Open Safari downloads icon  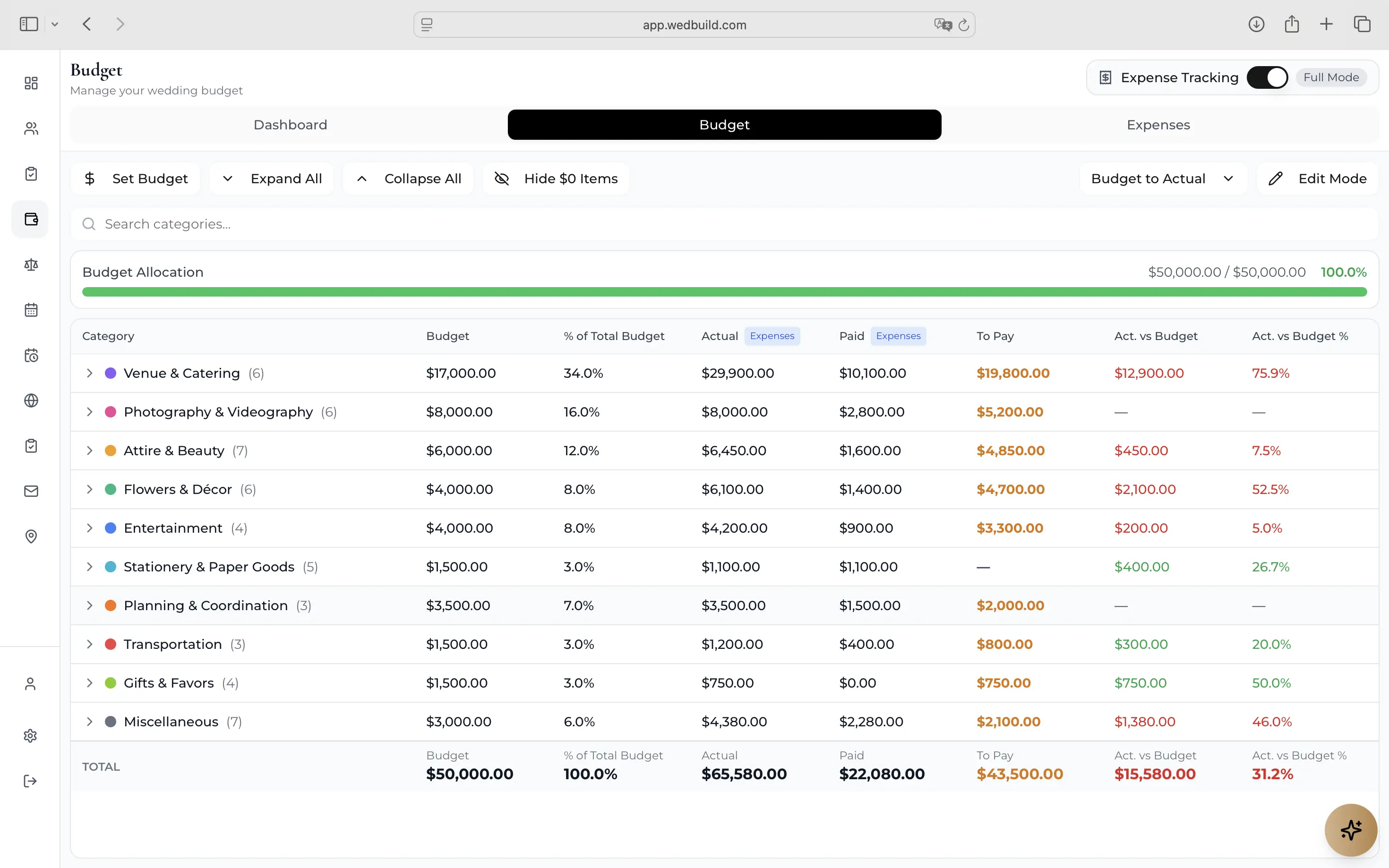pyautogui.click(x=1256, y=24)
